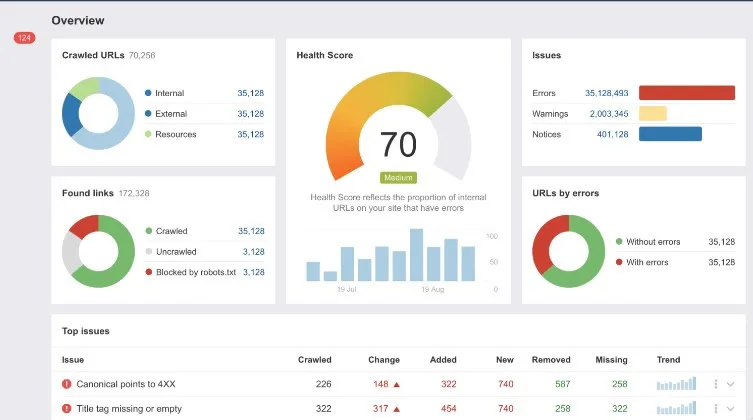Click the Found links donut chart

tap(98, 251)
